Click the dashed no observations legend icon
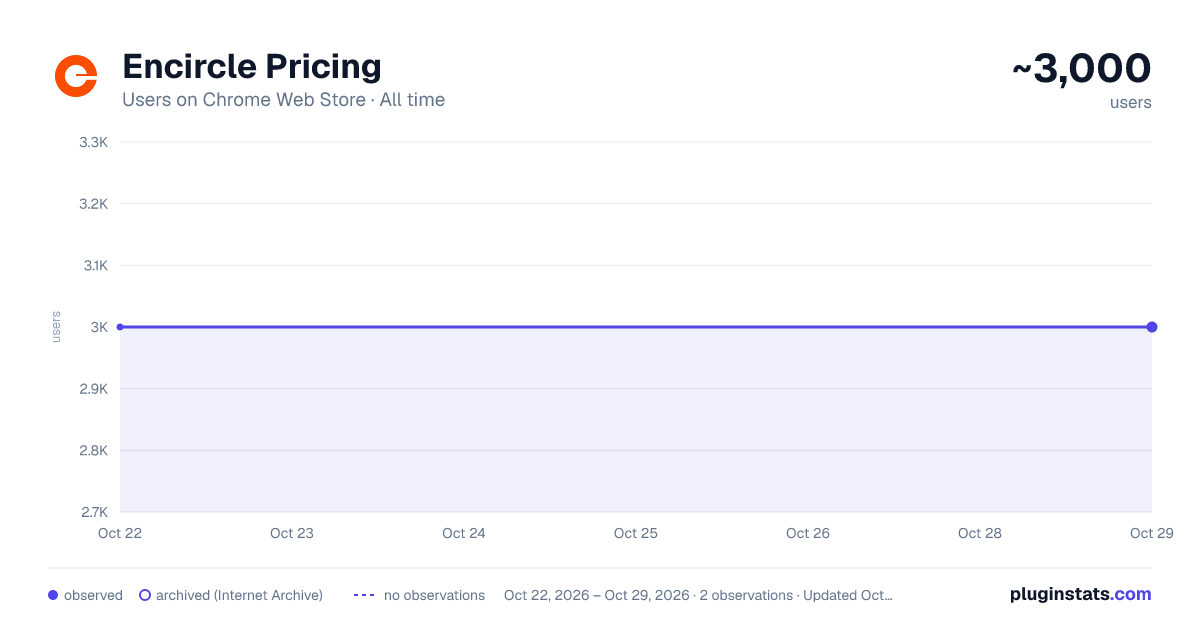Image resolution: width=1200 pixels, height=630 pixels. pos(364,595)
